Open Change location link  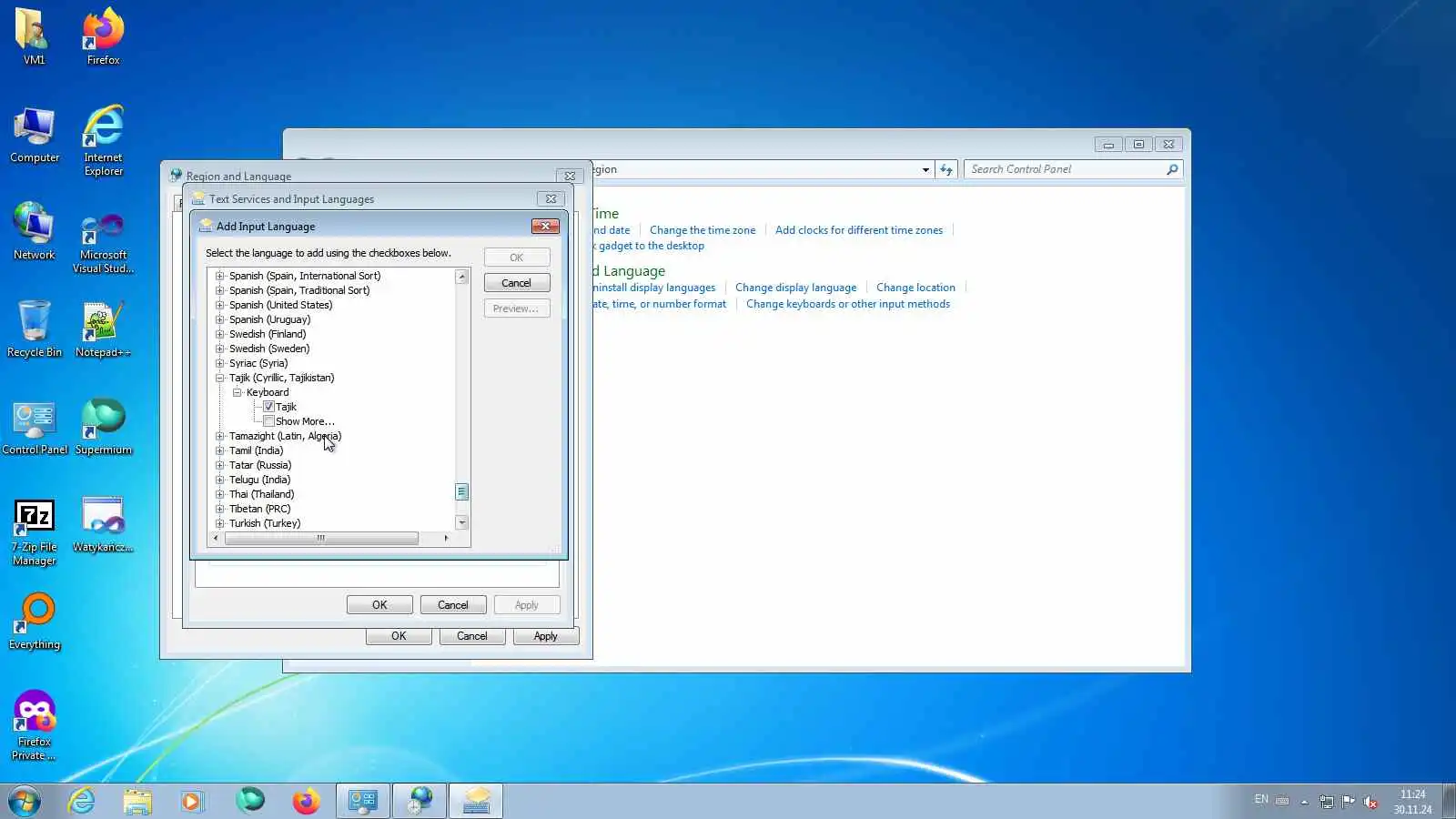(915, 288)
